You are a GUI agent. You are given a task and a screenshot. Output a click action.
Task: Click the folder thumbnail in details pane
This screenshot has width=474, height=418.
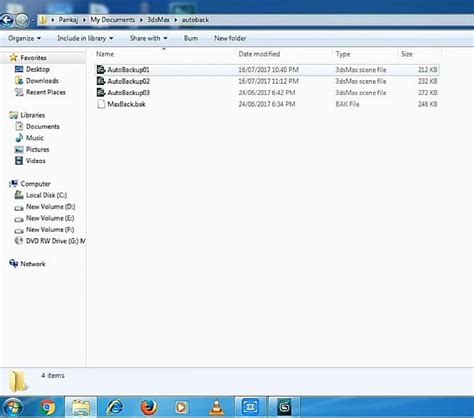18,381
